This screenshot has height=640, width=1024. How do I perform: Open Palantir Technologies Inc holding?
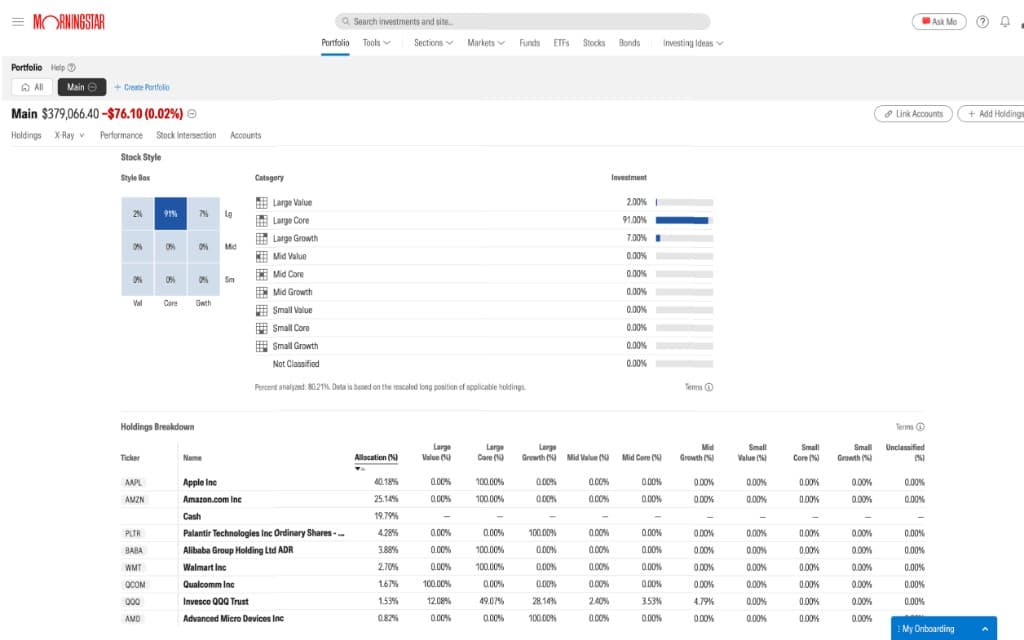[x=264, y=534]
